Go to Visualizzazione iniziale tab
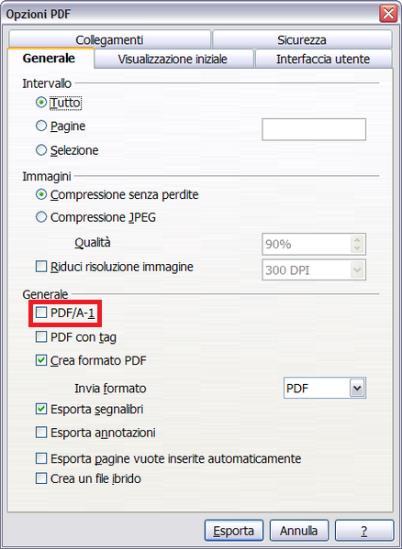The height and width of the screenshot is (549, 402). coord(173,59)
